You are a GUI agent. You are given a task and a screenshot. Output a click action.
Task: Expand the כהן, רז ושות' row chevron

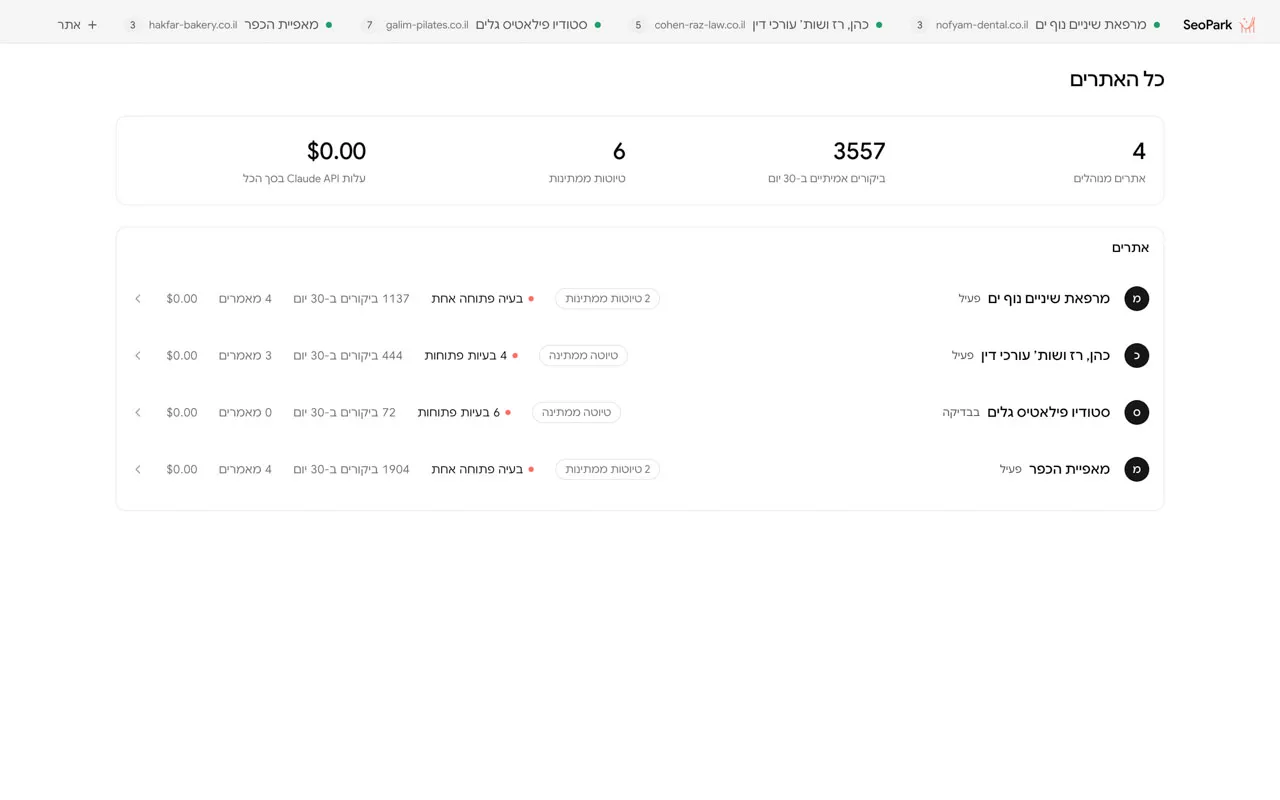click(x=138, y=355)
